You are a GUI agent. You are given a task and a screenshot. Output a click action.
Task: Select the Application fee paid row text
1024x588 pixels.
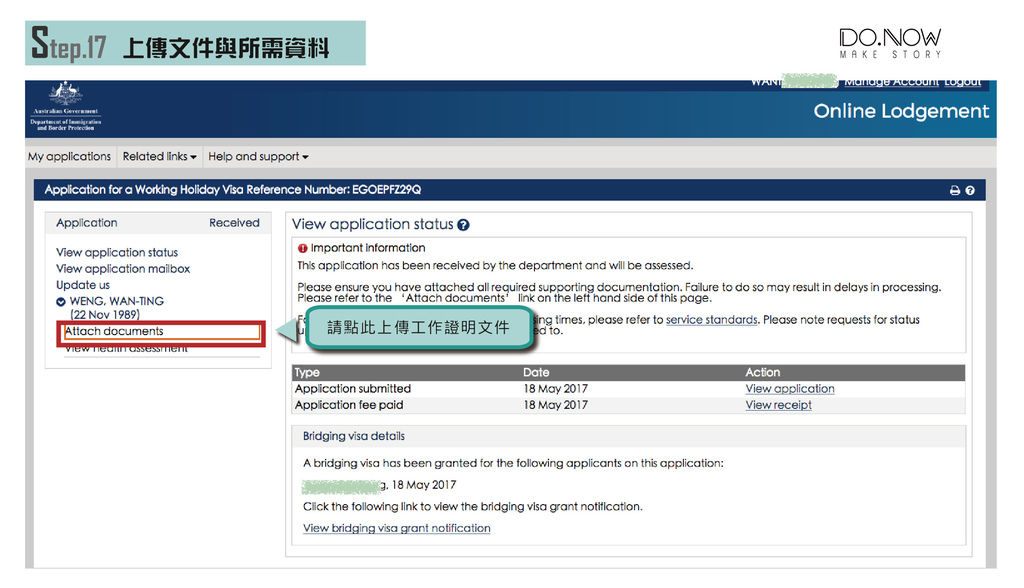point(349,405)
